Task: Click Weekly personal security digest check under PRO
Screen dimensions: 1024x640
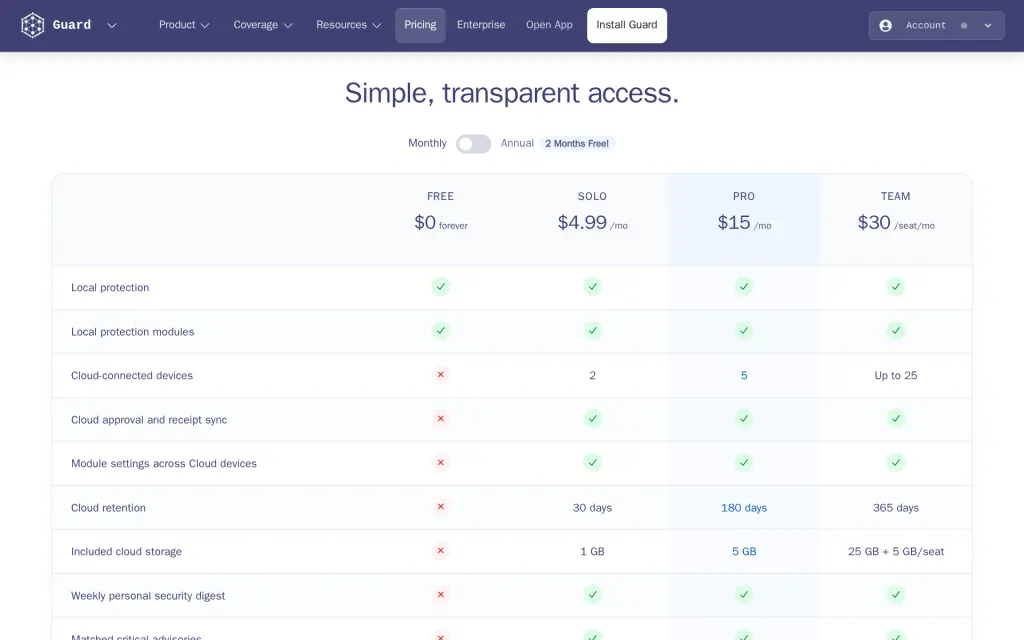Action: (x=744, y=595)
